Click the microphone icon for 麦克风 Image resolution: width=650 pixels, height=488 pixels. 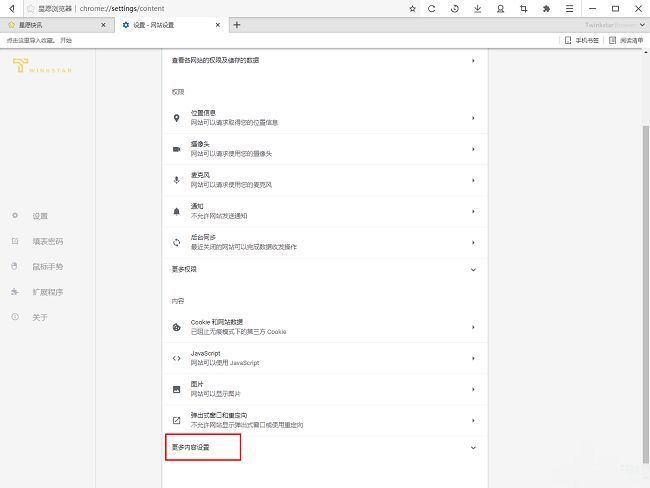177,180
